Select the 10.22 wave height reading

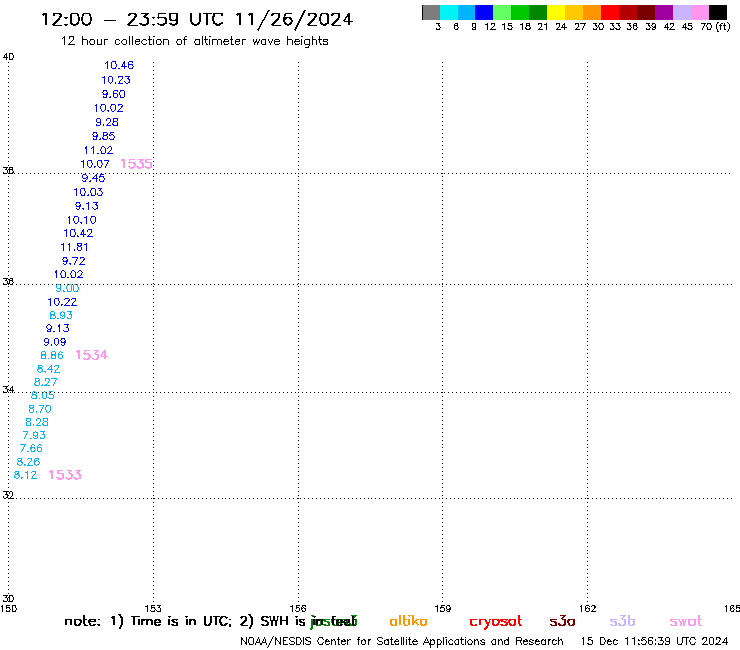(x=62, y=302)
